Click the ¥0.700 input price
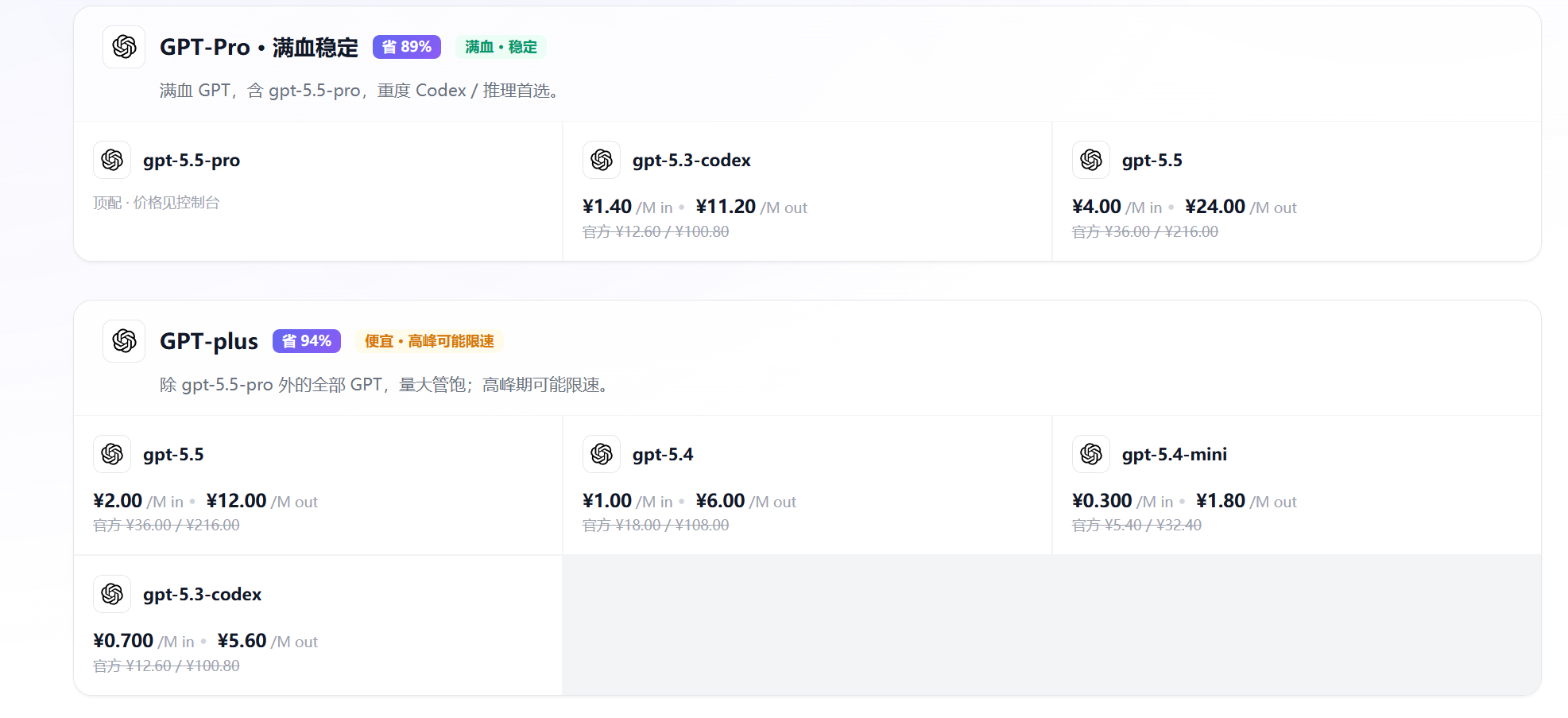 pyautogui.click(x=123, y=641)
